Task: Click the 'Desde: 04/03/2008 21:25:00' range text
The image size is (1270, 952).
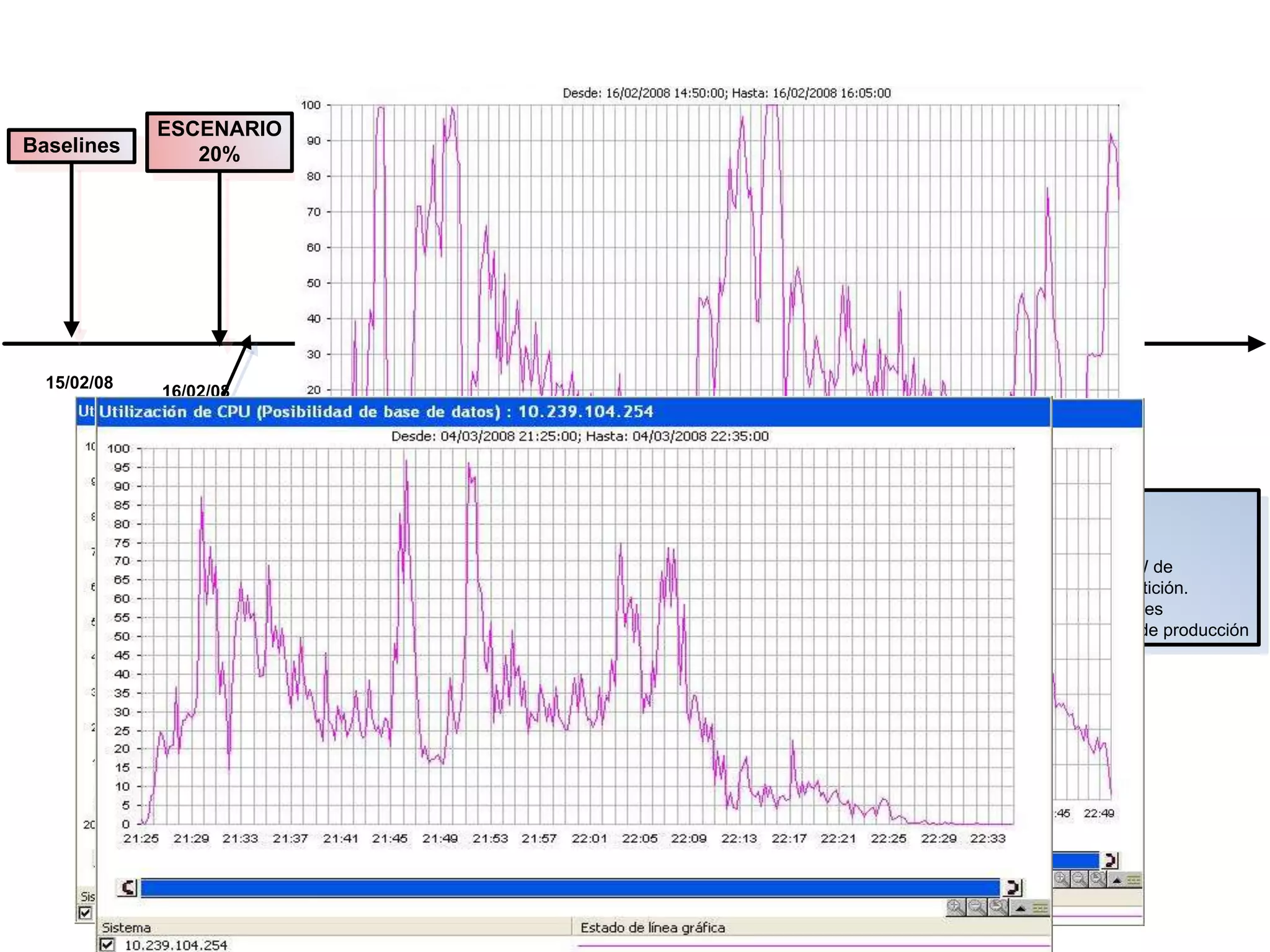Action: point(487,436)
